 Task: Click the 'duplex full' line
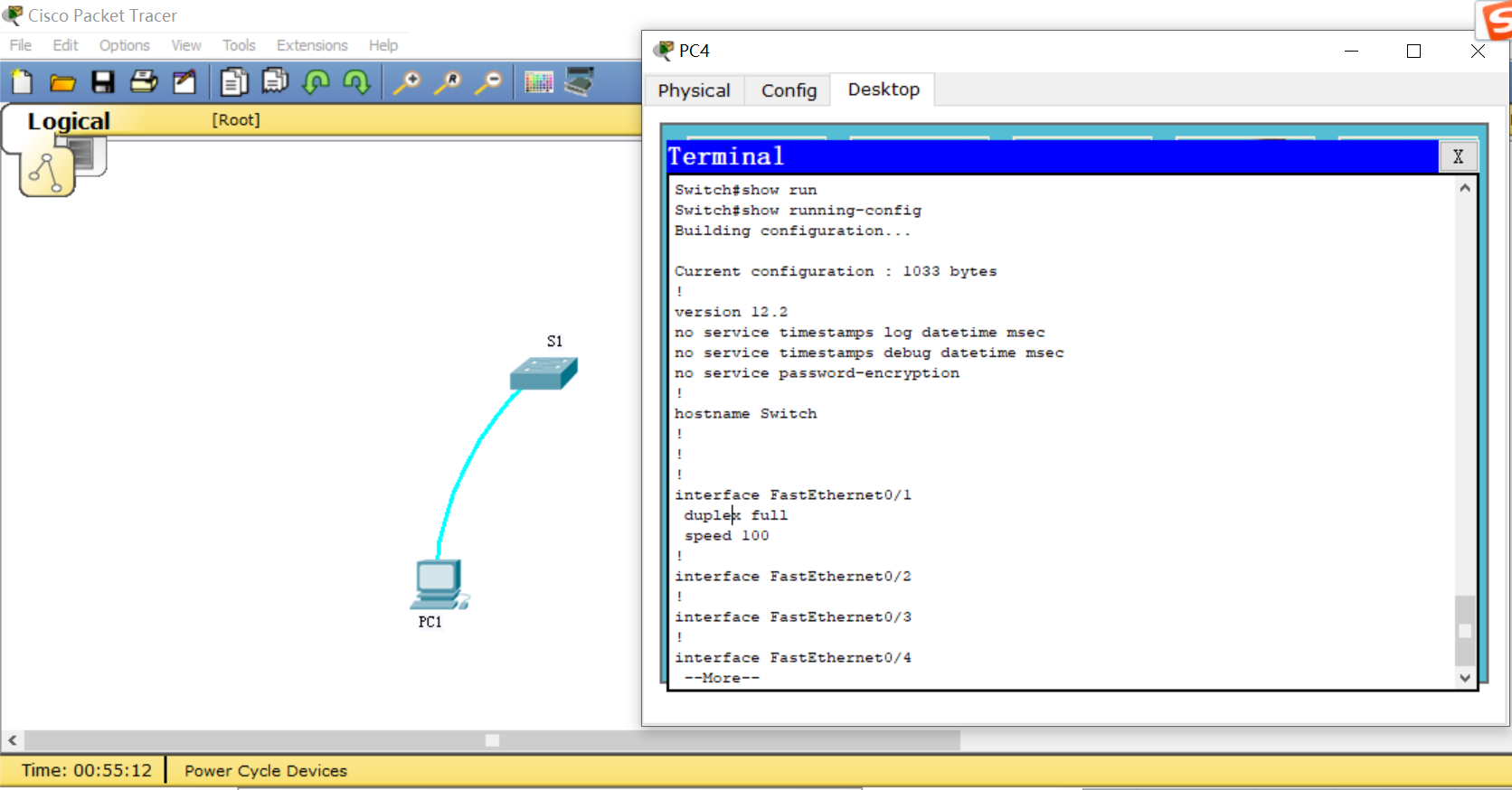[x=735, y=515]
